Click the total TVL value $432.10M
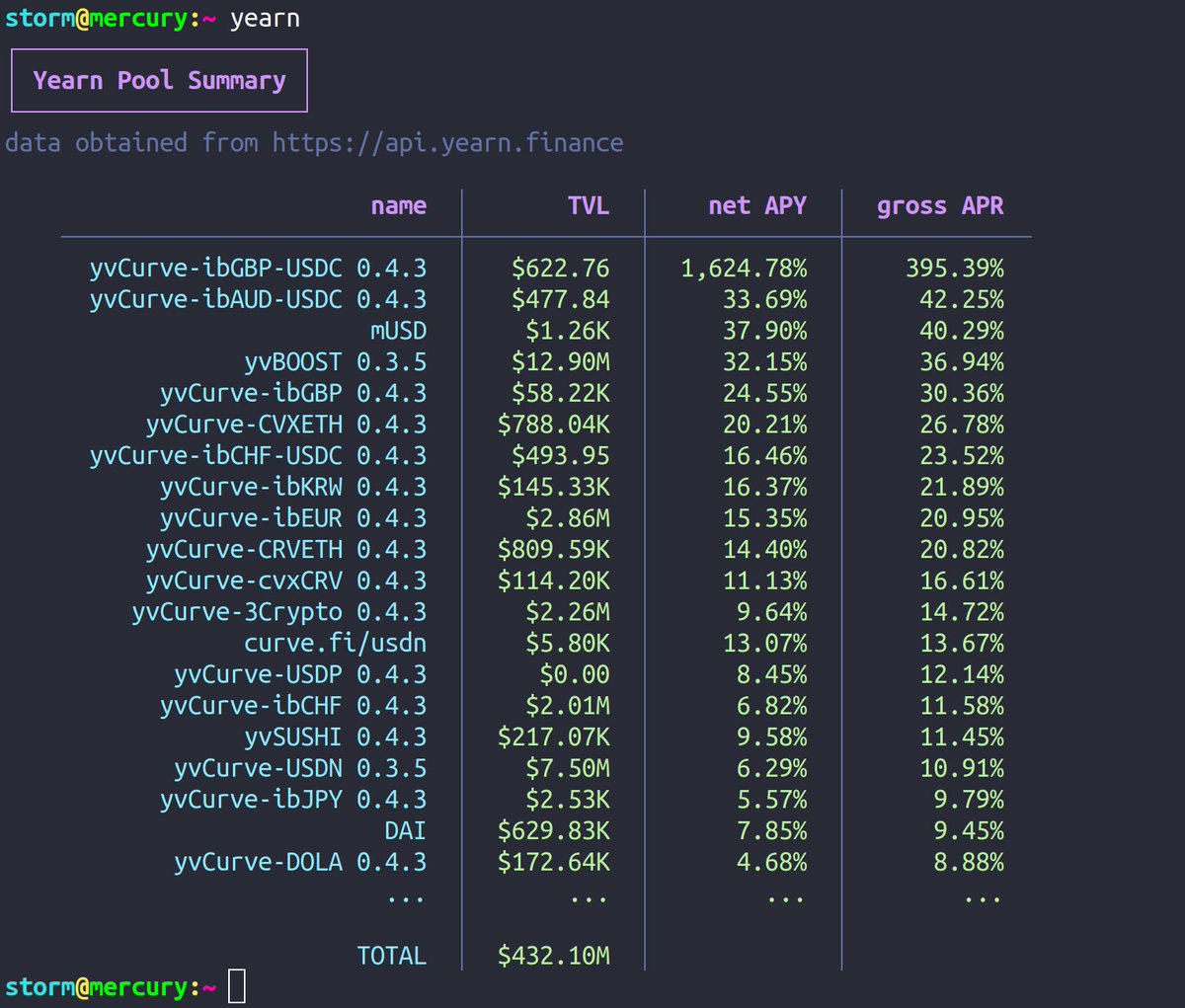Screen dimensions: 1185x1008 (554, 956)
